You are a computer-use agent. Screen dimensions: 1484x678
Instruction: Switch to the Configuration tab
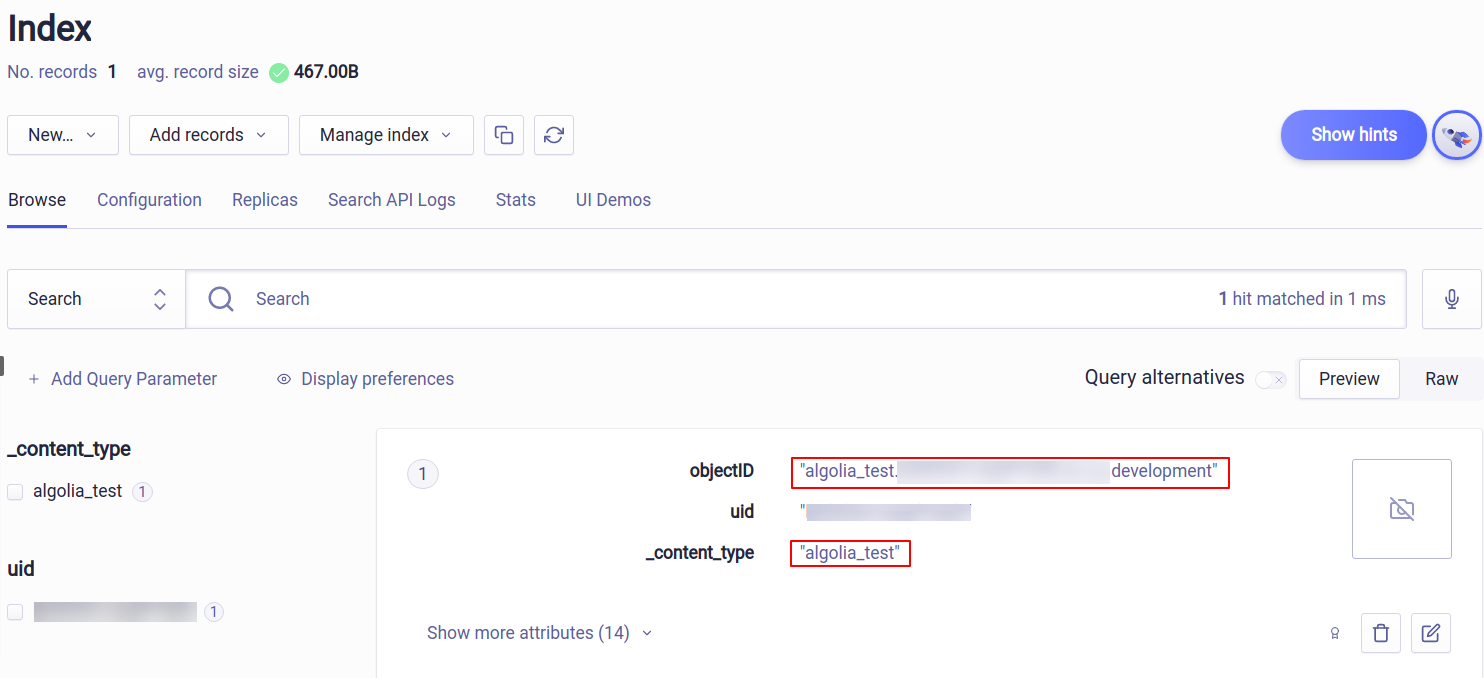pos(149,200)
